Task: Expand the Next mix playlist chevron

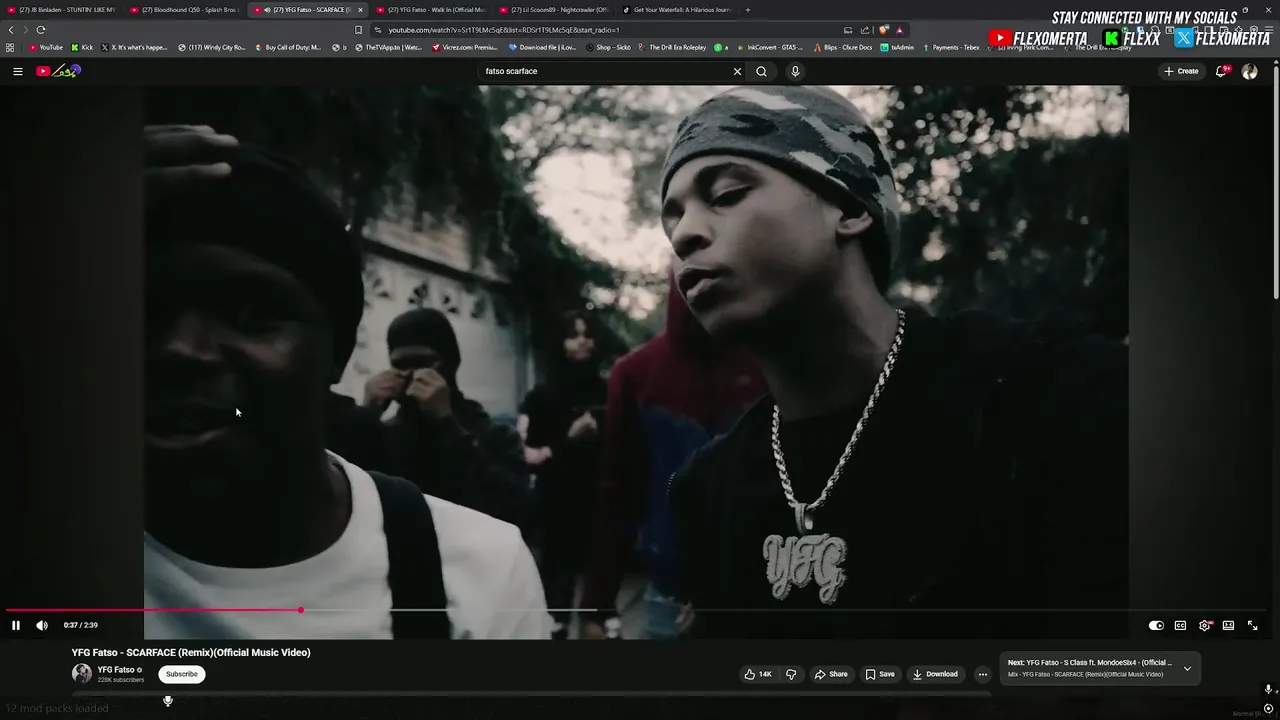Action: click(x=1187, y=668)
